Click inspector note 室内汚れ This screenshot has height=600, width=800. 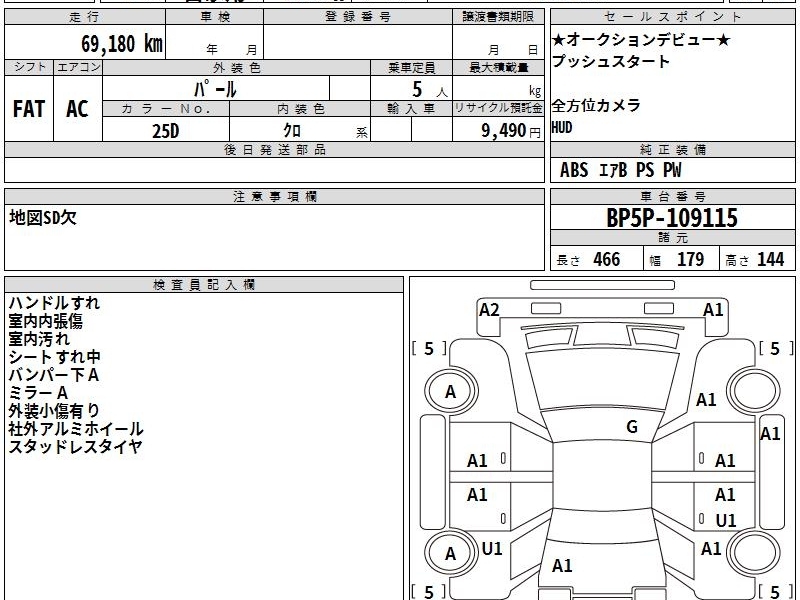[39, 339]
